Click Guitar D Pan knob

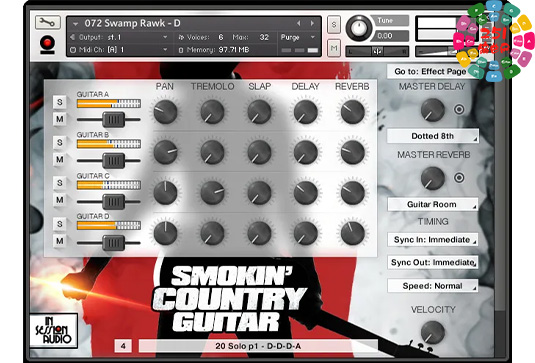click(165, 233)
